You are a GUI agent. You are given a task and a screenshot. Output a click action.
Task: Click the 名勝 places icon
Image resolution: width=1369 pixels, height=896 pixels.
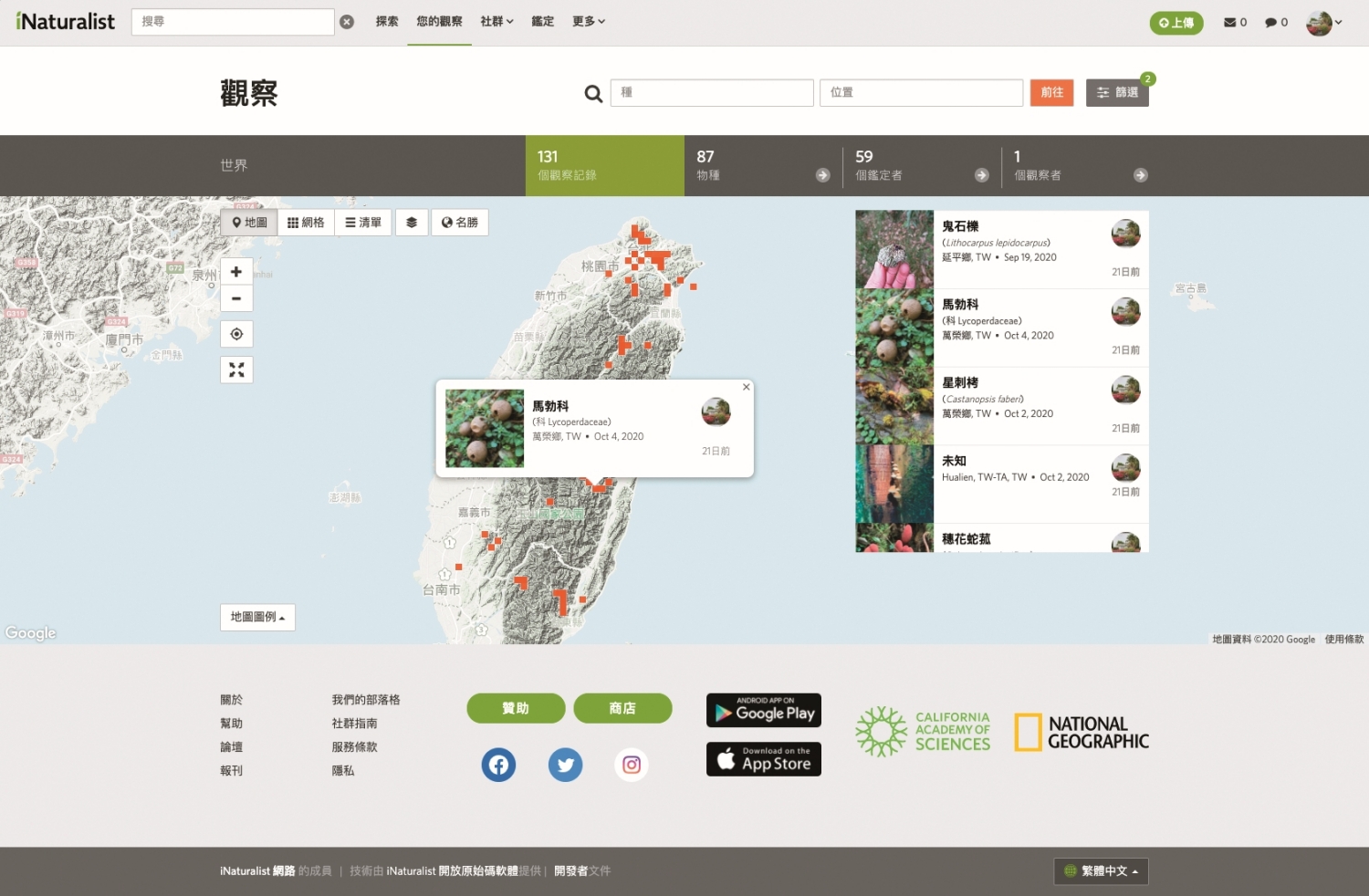click(459, 222)
